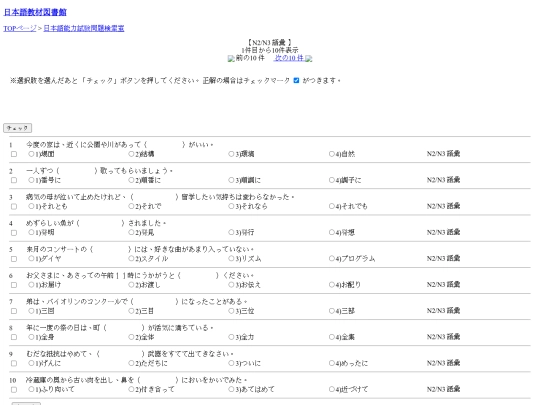Choose 3)順調に for question 2
This screenshot has height=405, width=540.
(x=231, y=180)
